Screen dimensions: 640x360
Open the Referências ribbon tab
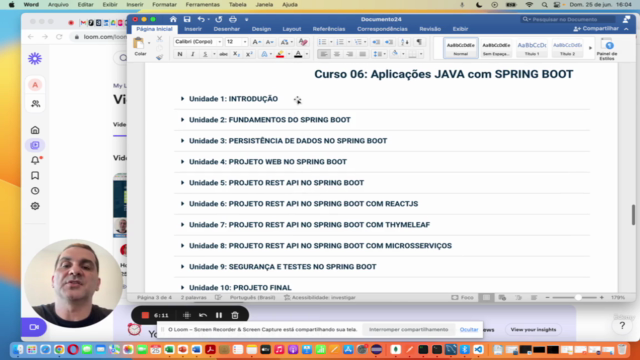coord(329,29)
